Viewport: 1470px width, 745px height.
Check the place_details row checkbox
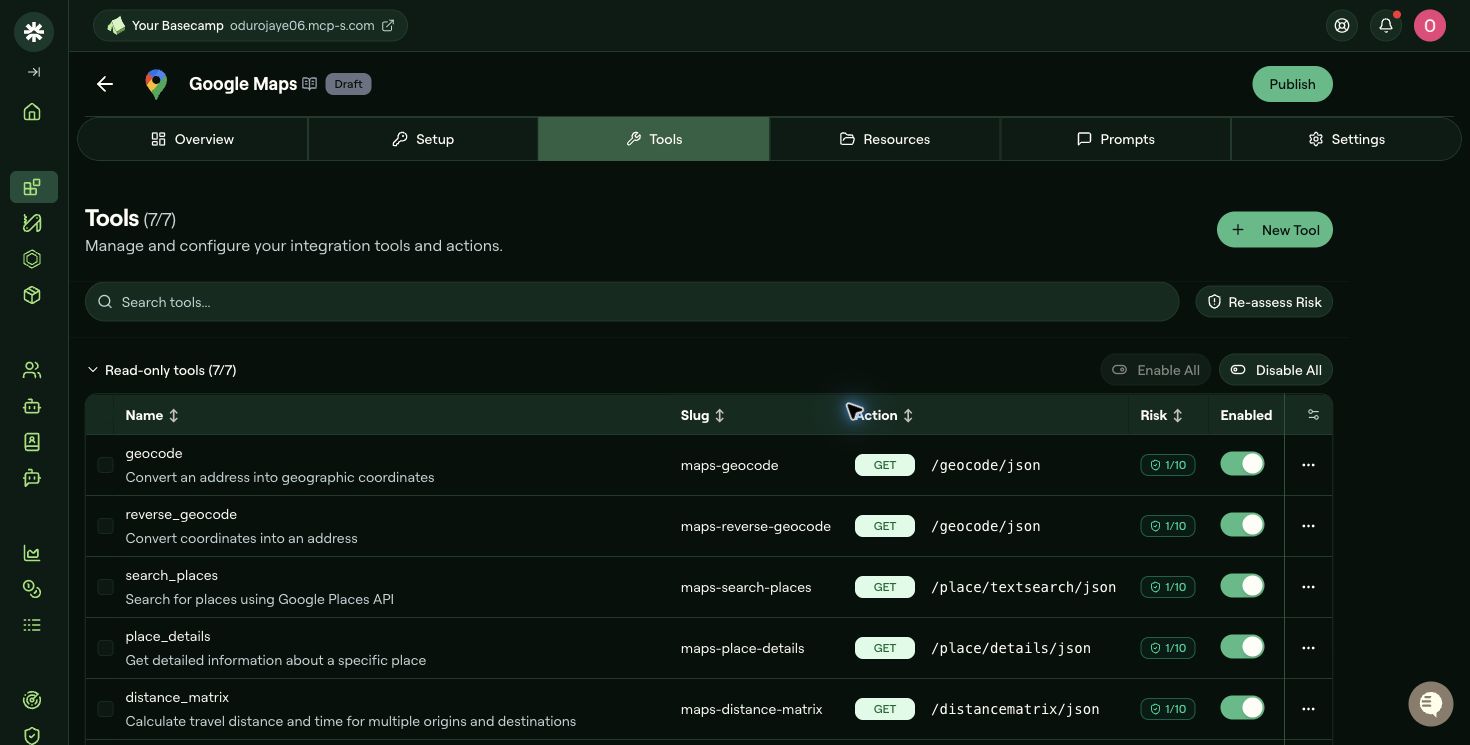click(x=105, y=648)
